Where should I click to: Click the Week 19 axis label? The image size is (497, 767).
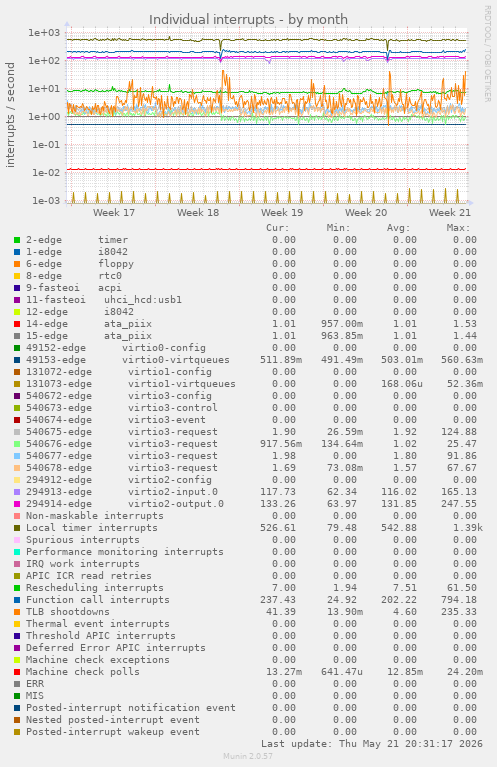282,213
